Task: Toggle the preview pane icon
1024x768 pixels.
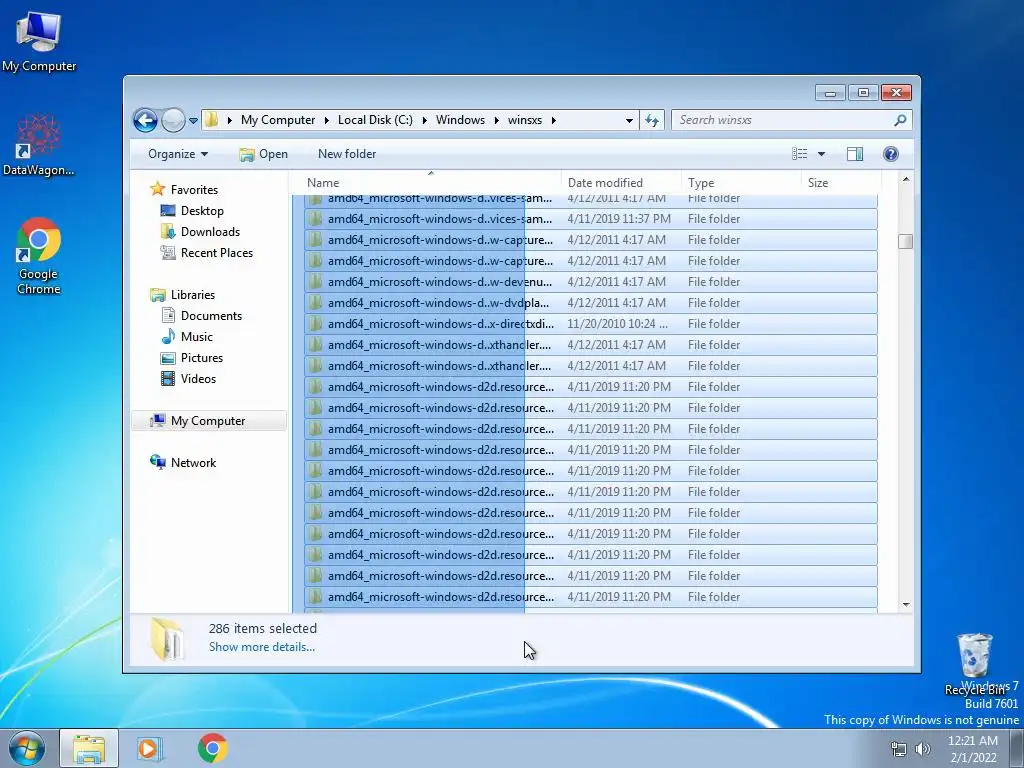Action: [854, 154]
